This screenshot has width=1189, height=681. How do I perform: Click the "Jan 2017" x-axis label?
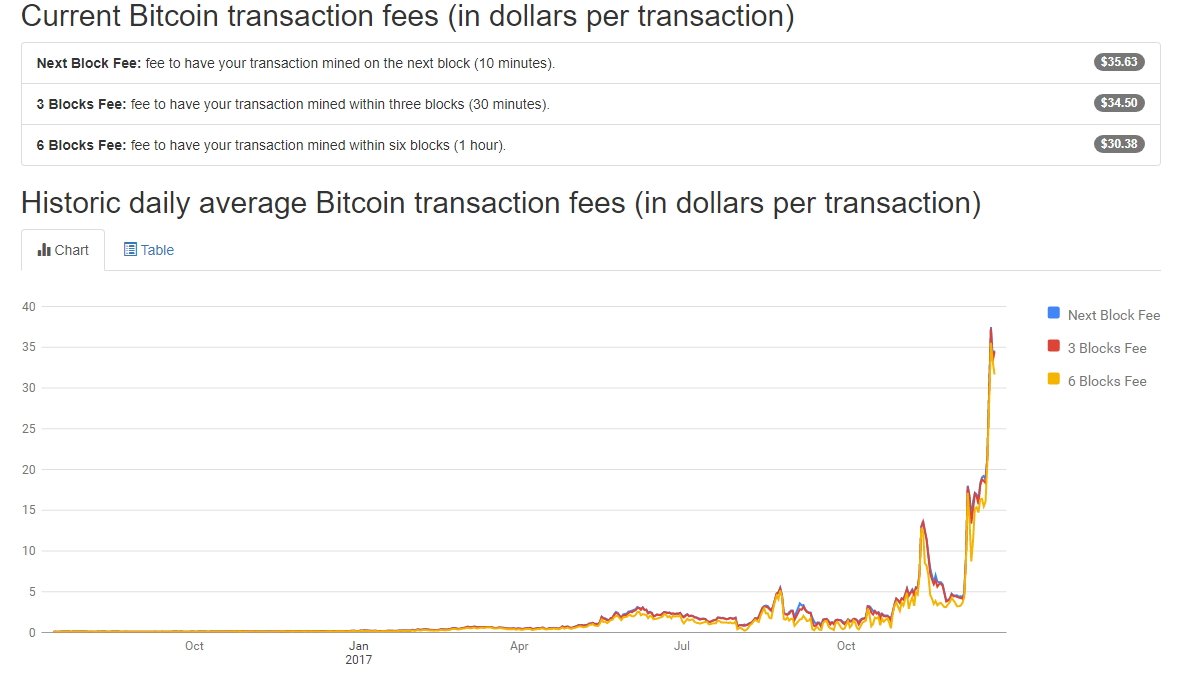point(358,652)
